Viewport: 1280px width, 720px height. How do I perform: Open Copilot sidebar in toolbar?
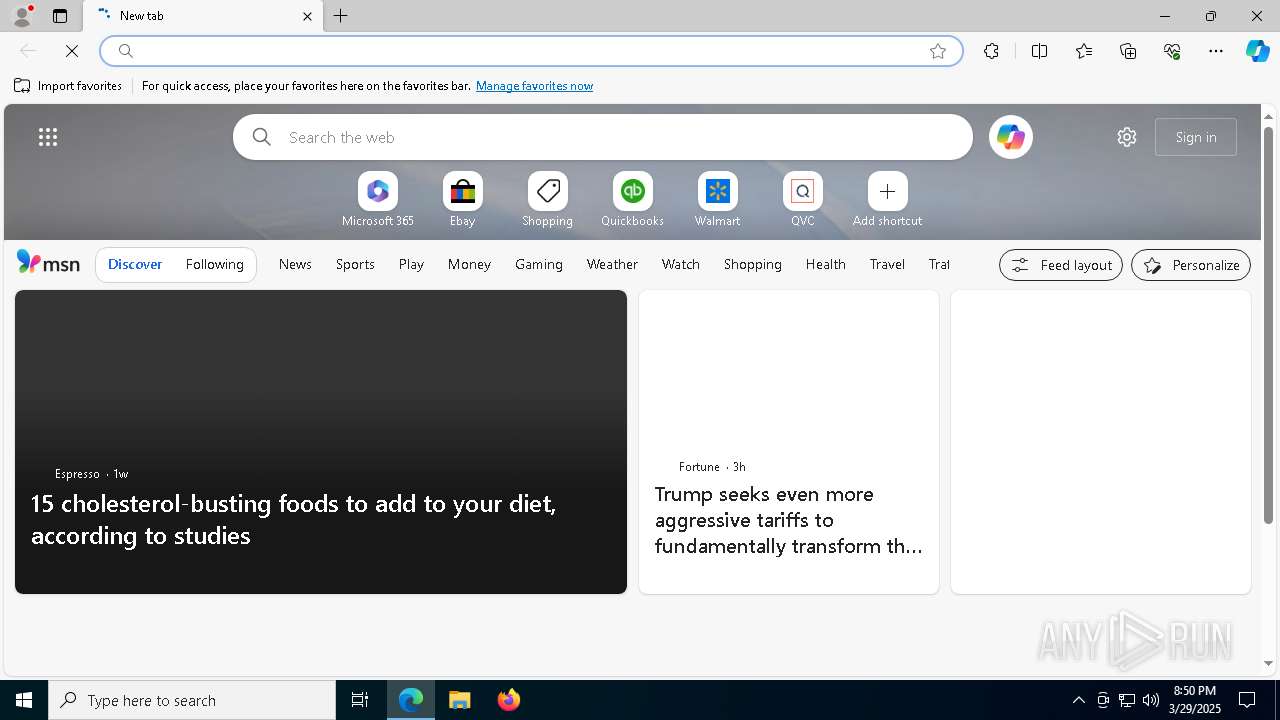1257,51
